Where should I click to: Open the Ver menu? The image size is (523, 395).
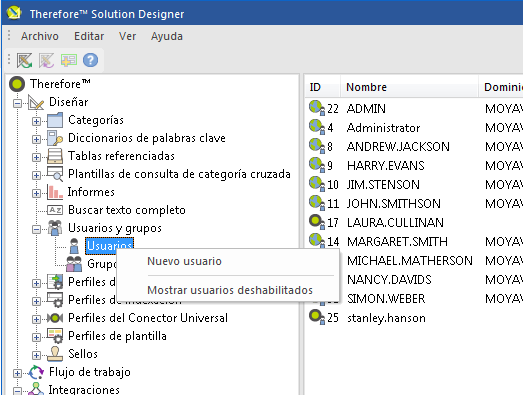click(x=127, y=36)
